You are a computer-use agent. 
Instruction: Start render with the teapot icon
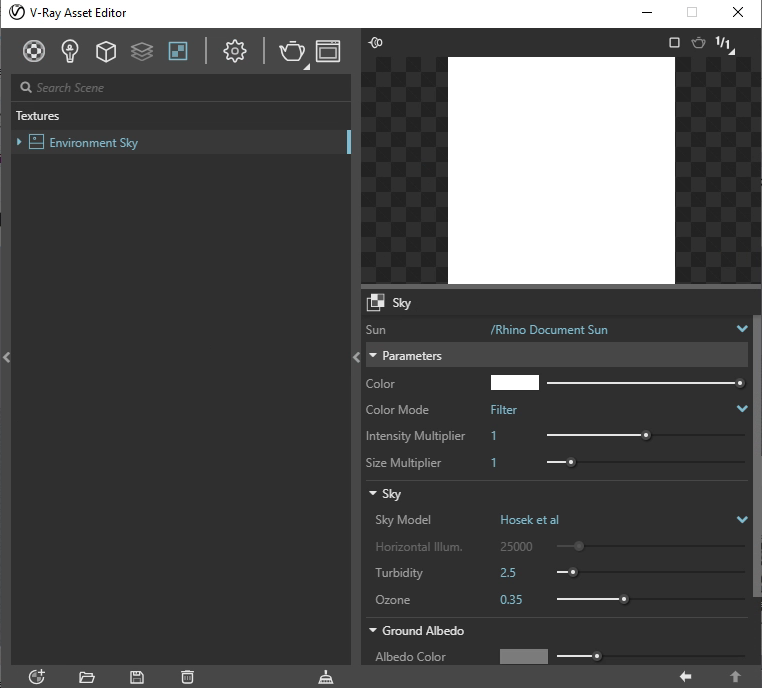(x=292, y=51)
